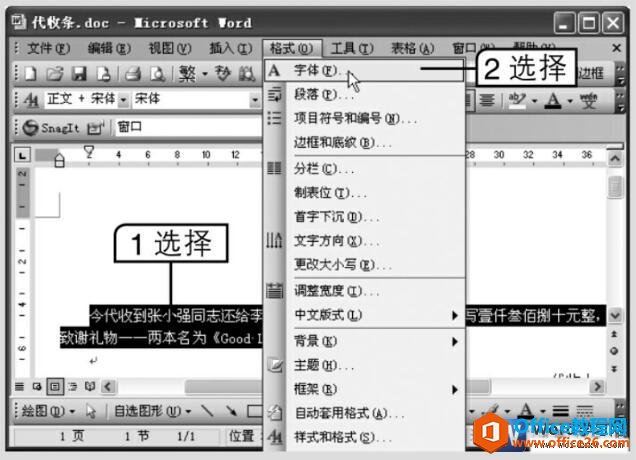This screenshot has height=460, width=636.
Task: Open the 工具(T) menu
Action: (352, 48)
